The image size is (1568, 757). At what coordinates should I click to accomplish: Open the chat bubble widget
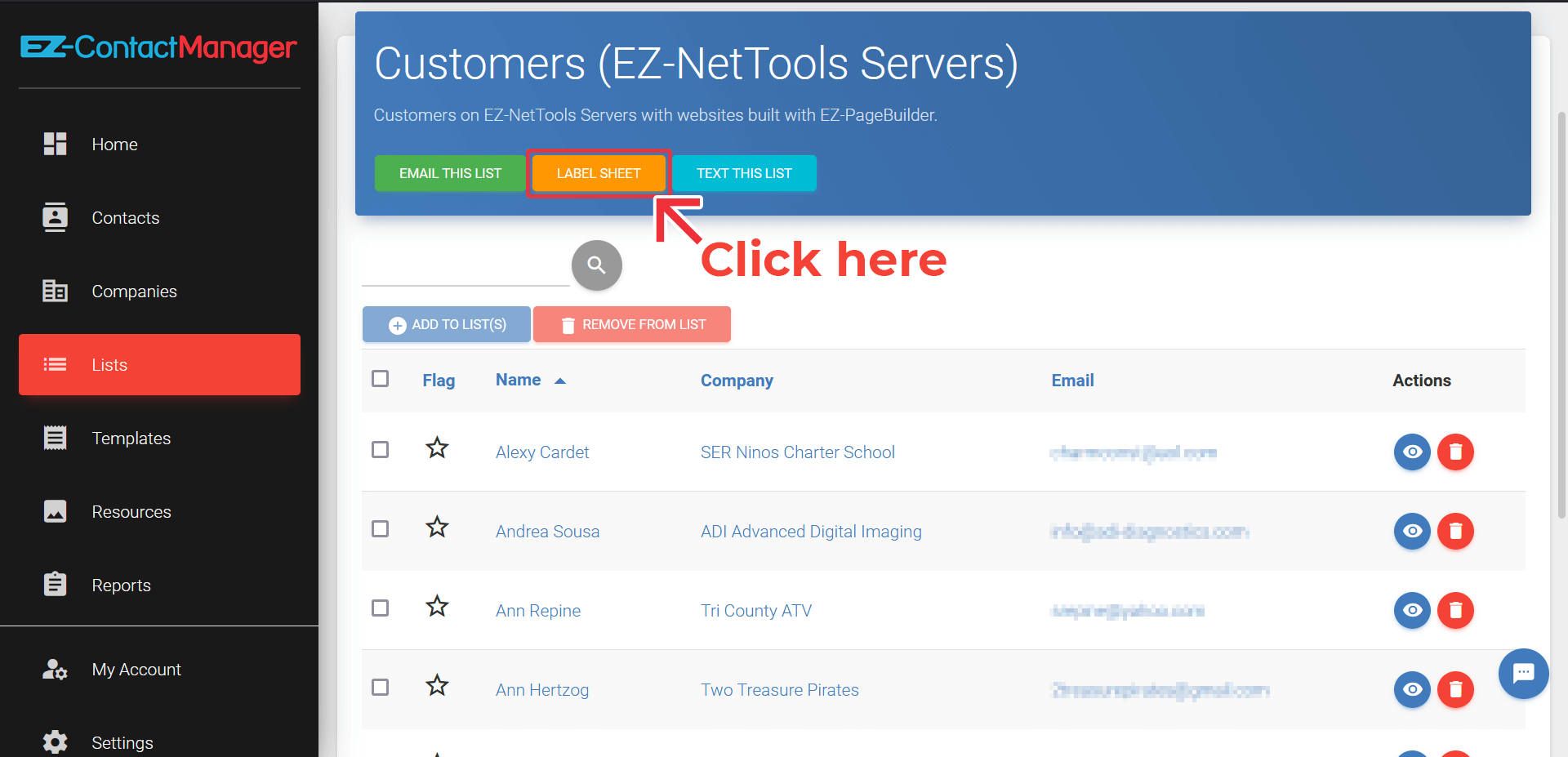(x=1523, y=674)
